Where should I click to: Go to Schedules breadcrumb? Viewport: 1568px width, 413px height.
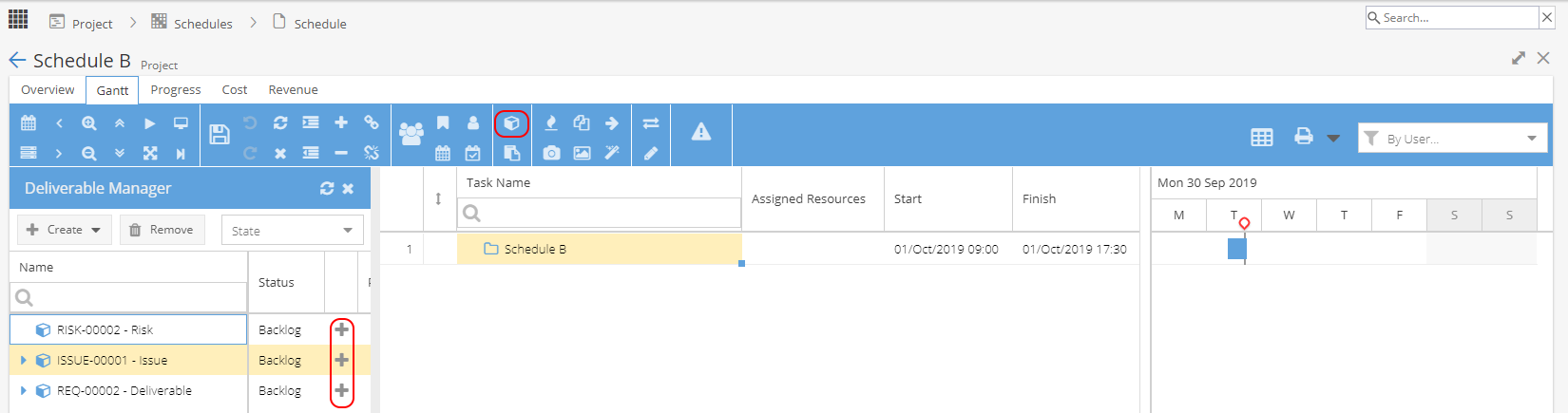(x=192, y=23)
